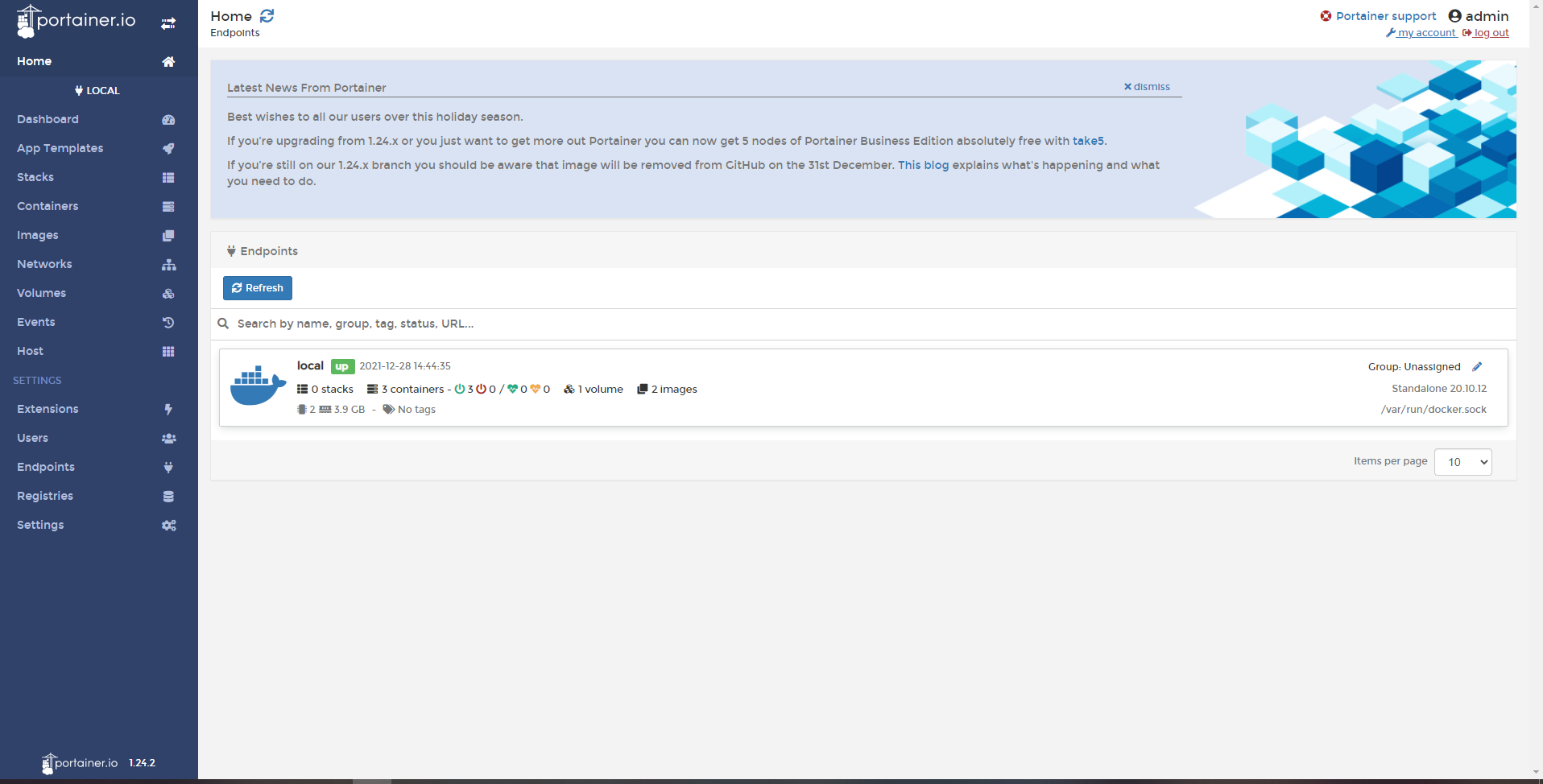Click the green up status badge
The width and height of the screenshot is (1543, 784).
[x=342, y=366]
